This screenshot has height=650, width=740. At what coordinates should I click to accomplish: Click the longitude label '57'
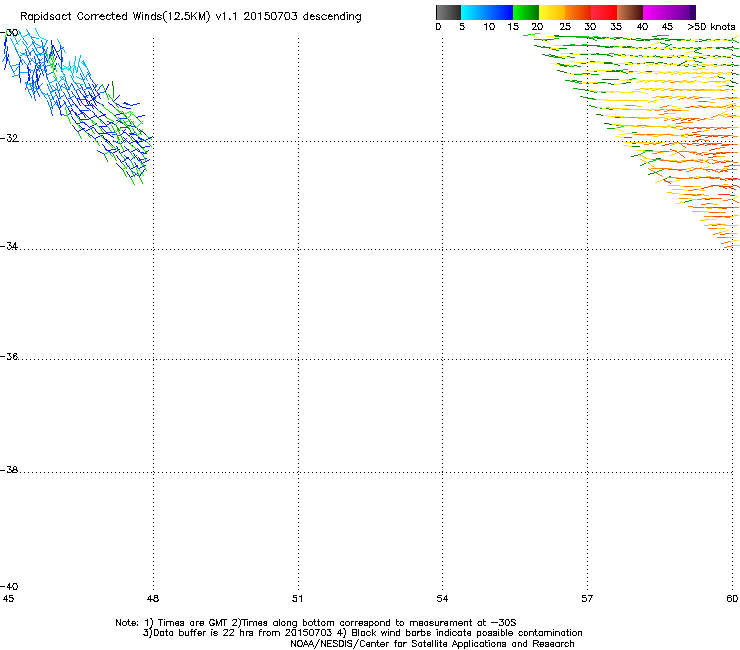coord(587,599)
